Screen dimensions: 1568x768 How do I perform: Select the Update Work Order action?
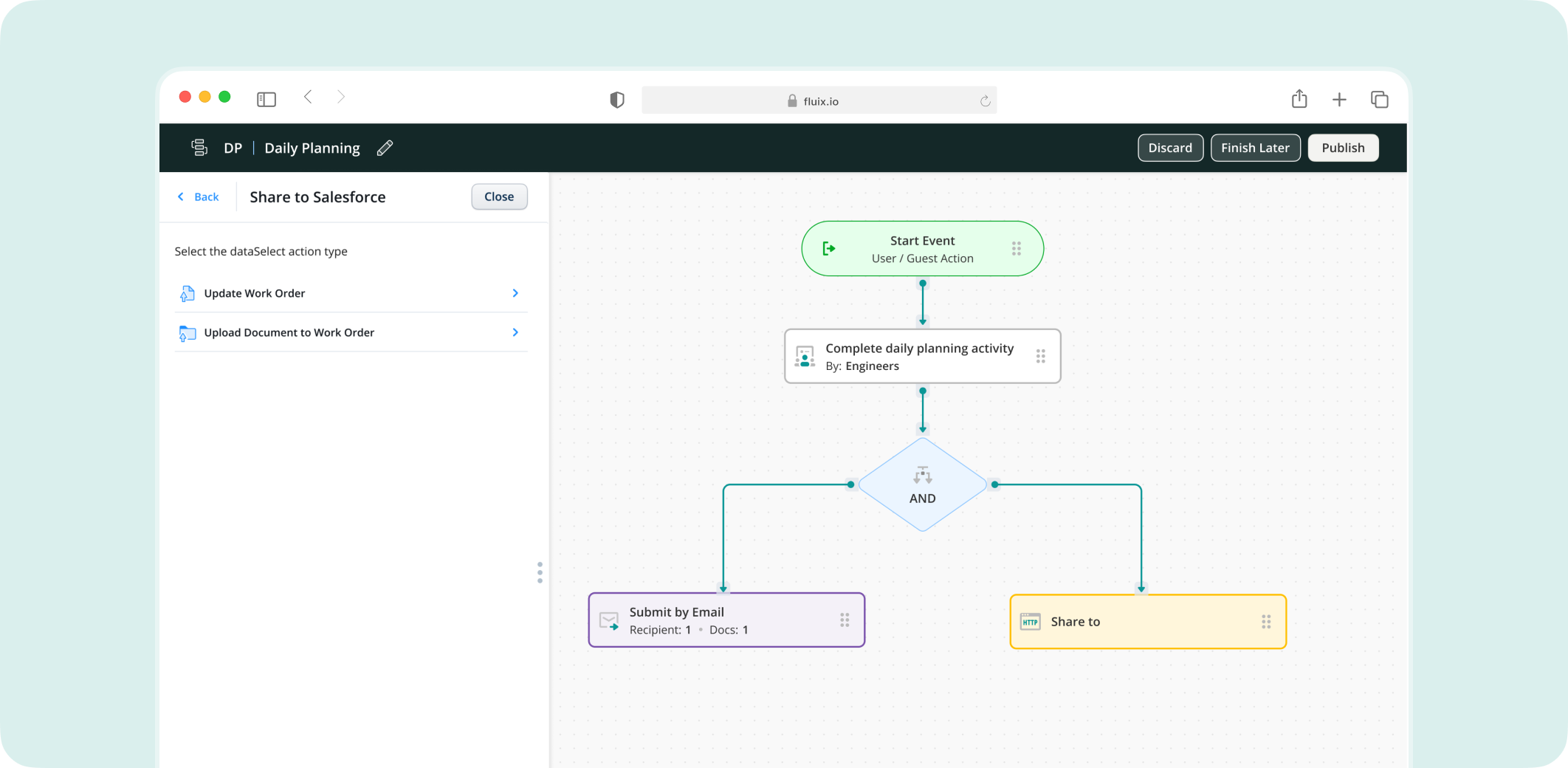(255, 293)
